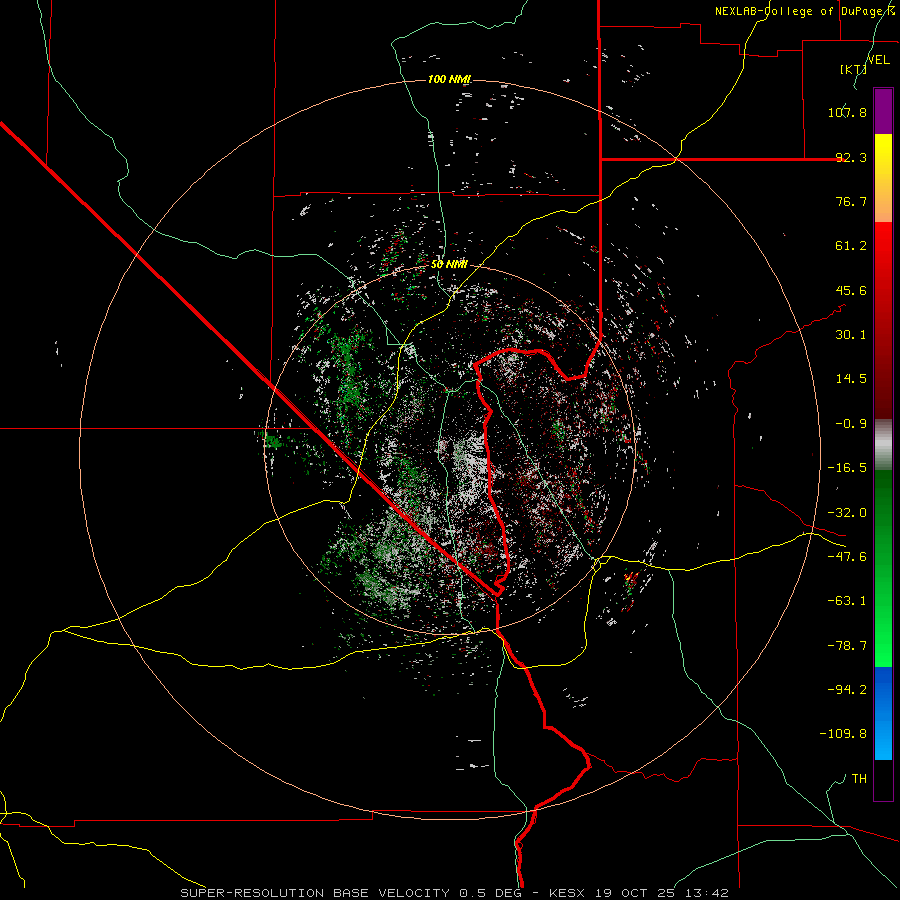Click the 50 NMI range ring label
The height and width of the screenshot is (900, 900).
tap(449, 265)
